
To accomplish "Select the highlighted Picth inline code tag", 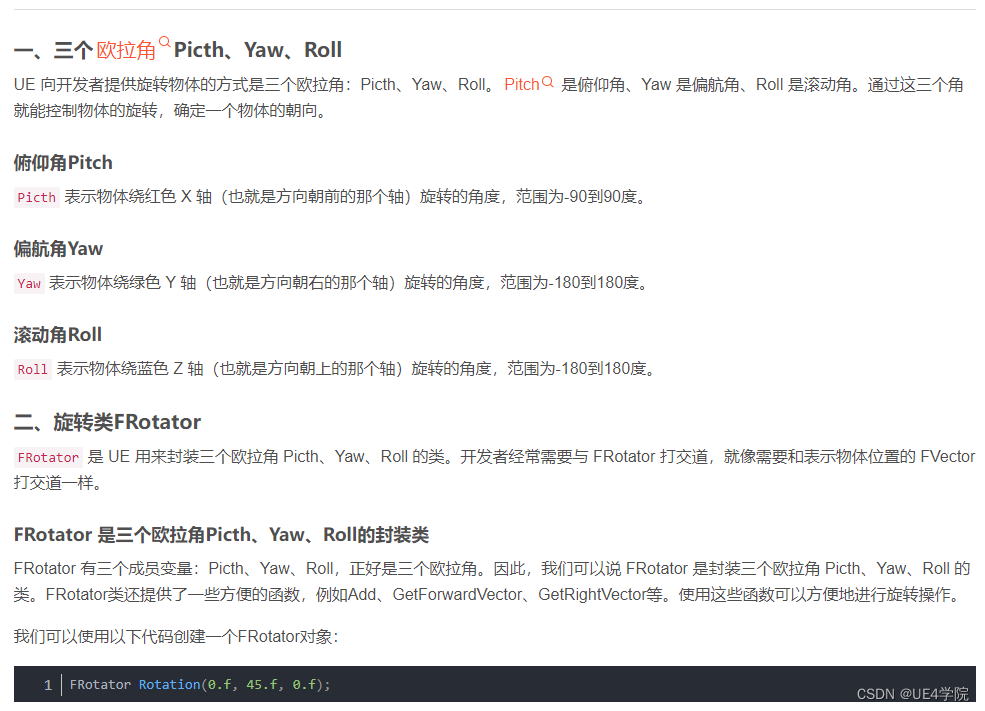I will pyautogui.click(x=36, y=197).
